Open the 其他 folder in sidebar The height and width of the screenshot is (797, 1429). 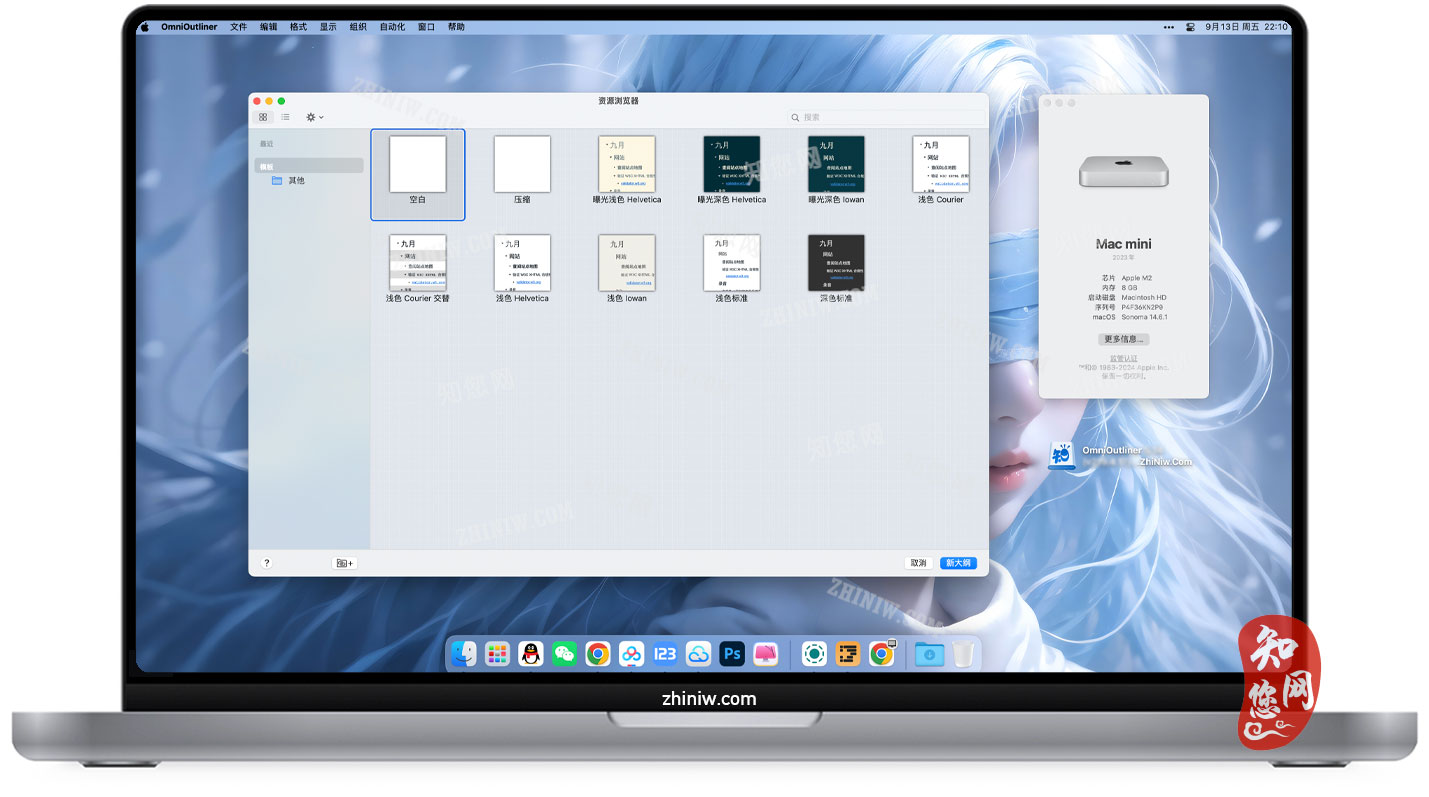click(x=288, y=181)
